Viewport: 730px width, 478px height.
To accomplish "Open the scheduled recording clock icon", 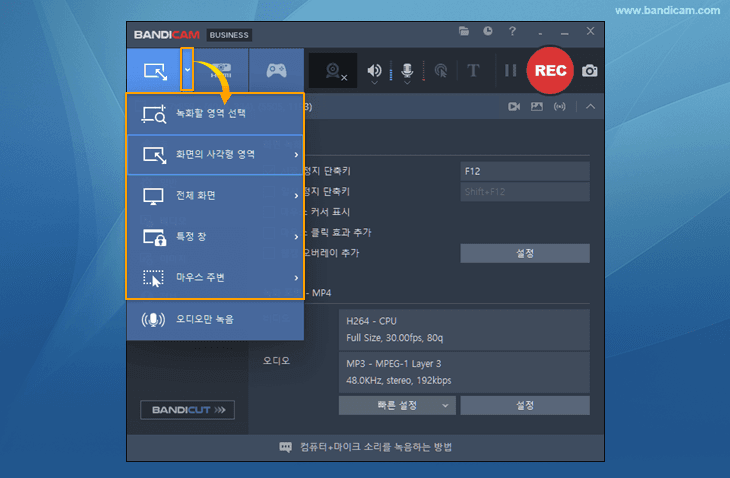I will [487, 31].
